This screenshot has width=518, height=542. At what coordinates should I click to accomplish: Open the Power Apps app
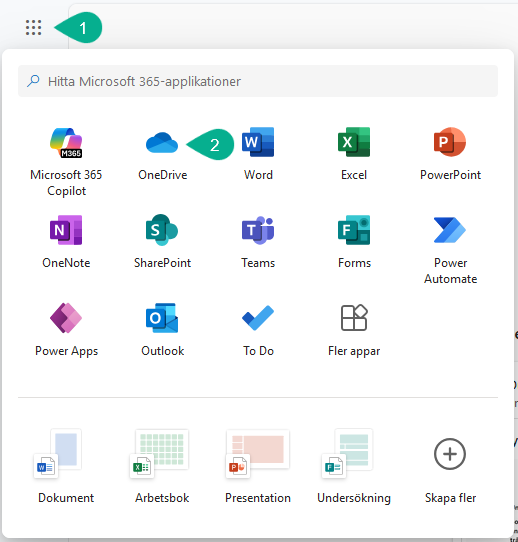click(66, 330)
